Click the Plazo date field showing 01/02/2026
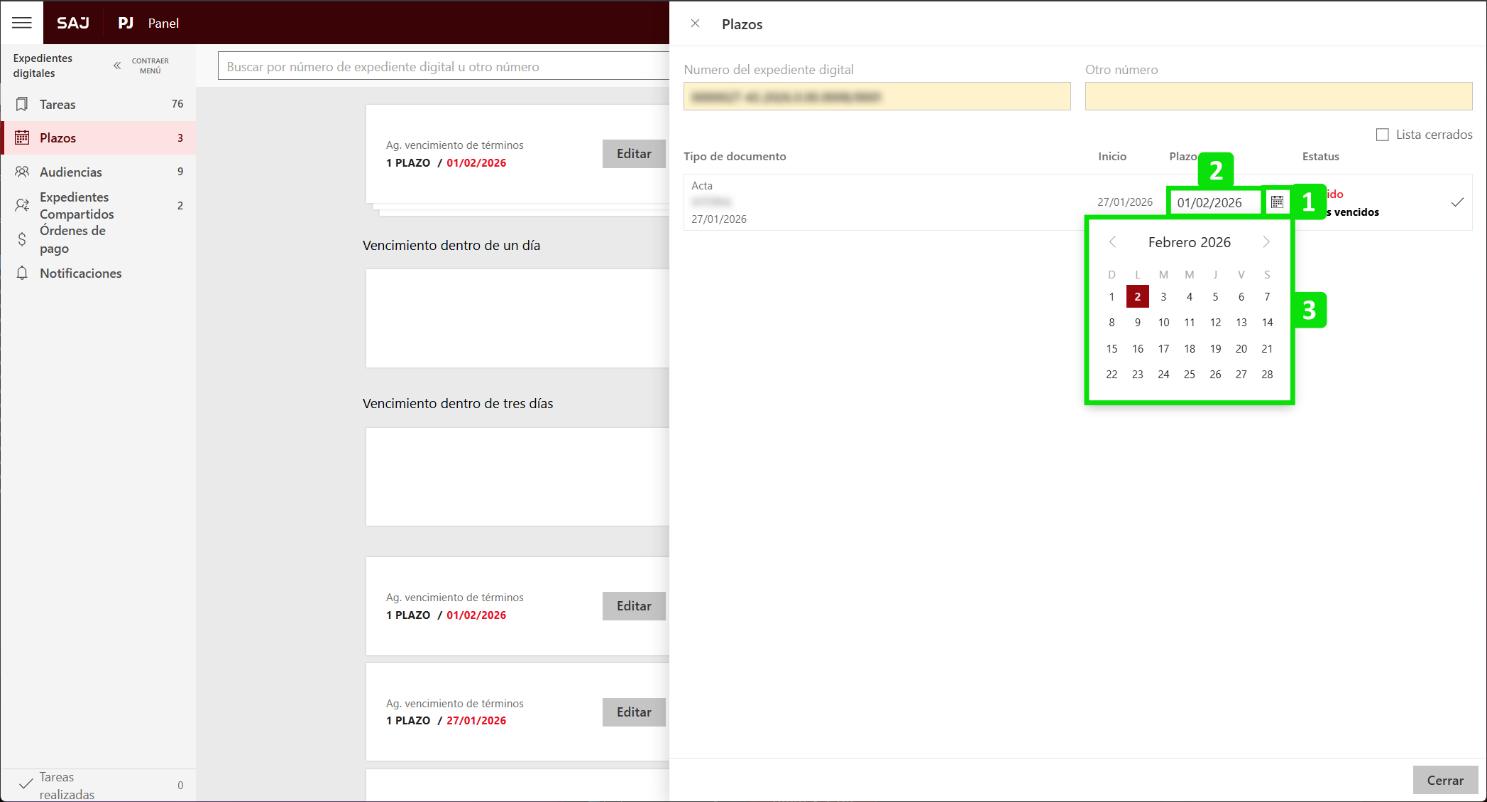Screen dimensions: 1487x802 tap(1213, 202)
